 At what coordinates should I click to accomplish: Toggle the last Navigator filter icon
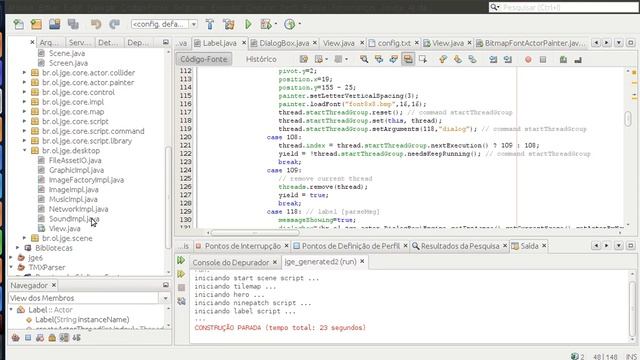[x=76, y=338]
